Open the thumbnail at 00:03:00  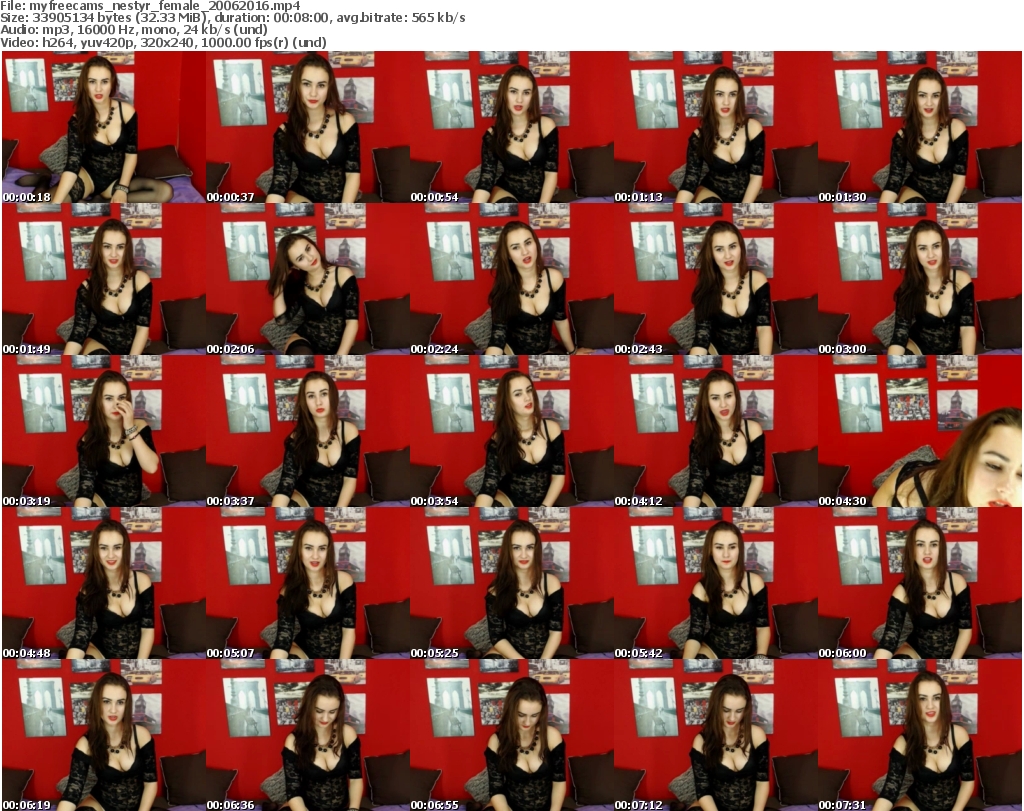[x=920, y=279]
